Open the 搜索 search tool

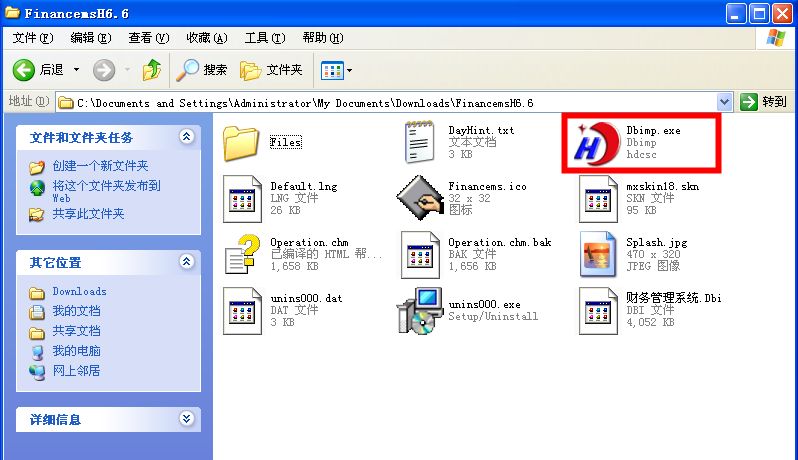202,70
